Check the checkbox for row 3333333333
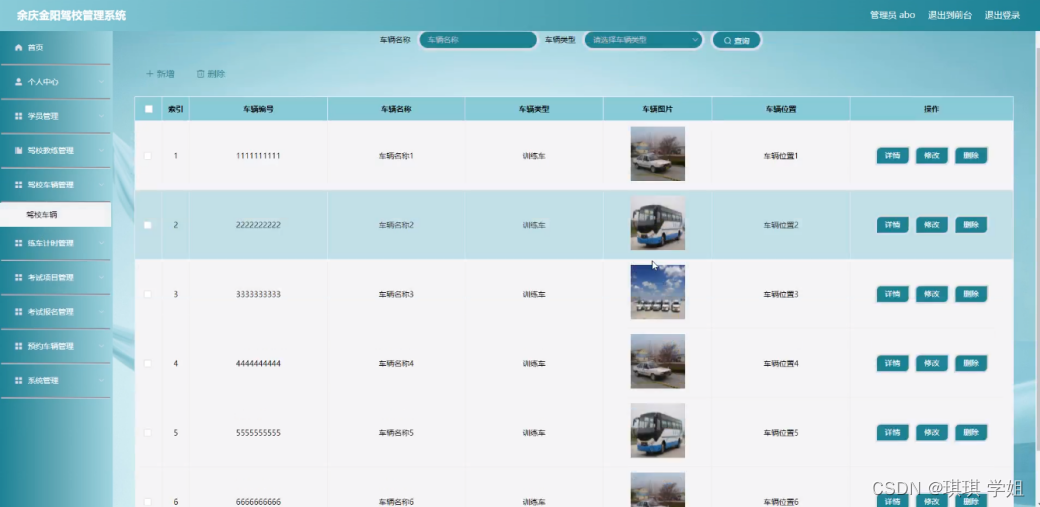Image resolution: width=1040 pixels, height=507 pixels. tap(148, 294)
